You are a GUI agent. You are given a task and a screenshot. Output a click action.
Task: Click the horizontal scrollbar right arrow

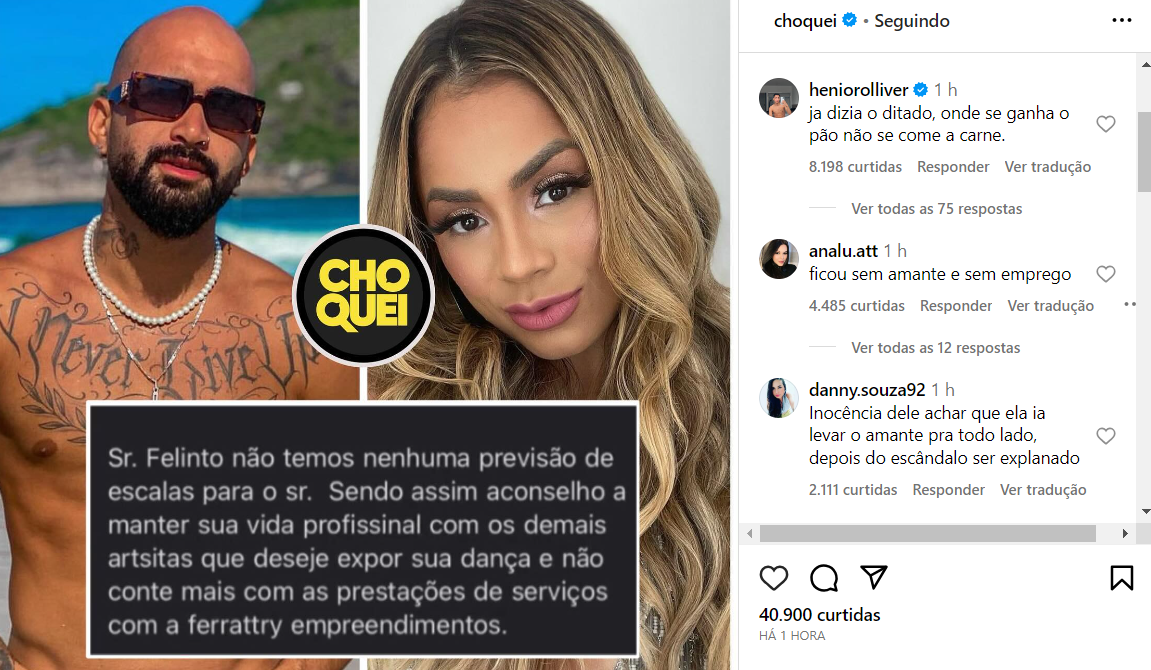click(x=1125, y=534)
